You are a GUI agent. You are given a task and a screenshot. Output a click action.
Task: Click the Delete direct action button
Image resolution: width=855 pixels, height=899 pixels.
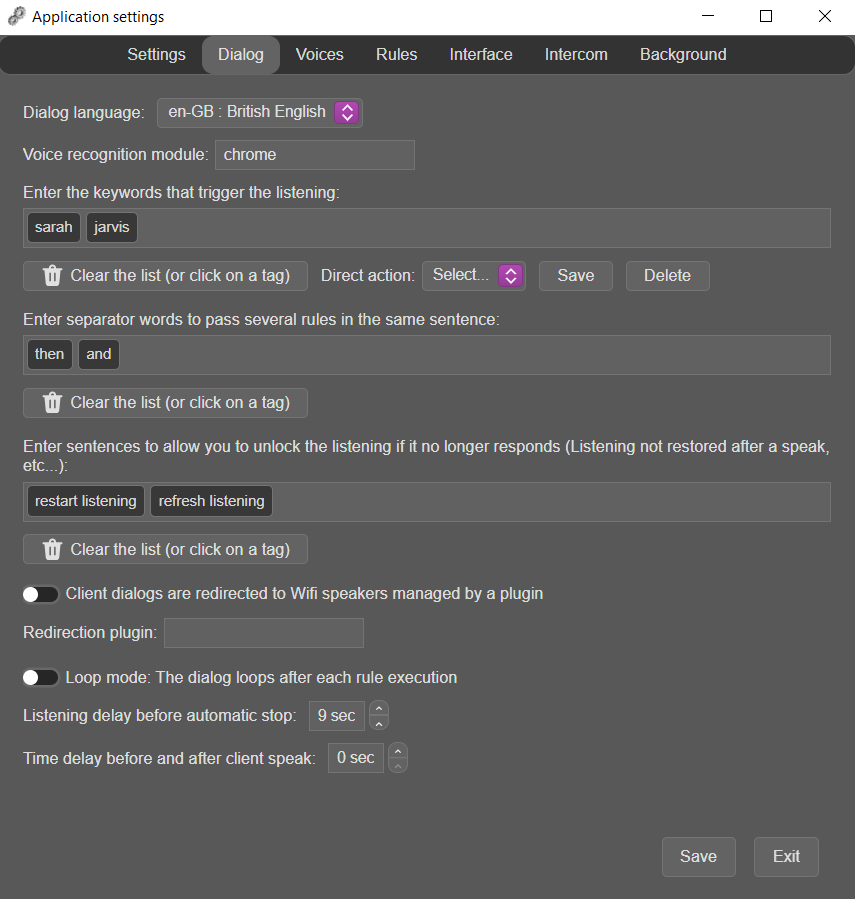pos(667,276)
